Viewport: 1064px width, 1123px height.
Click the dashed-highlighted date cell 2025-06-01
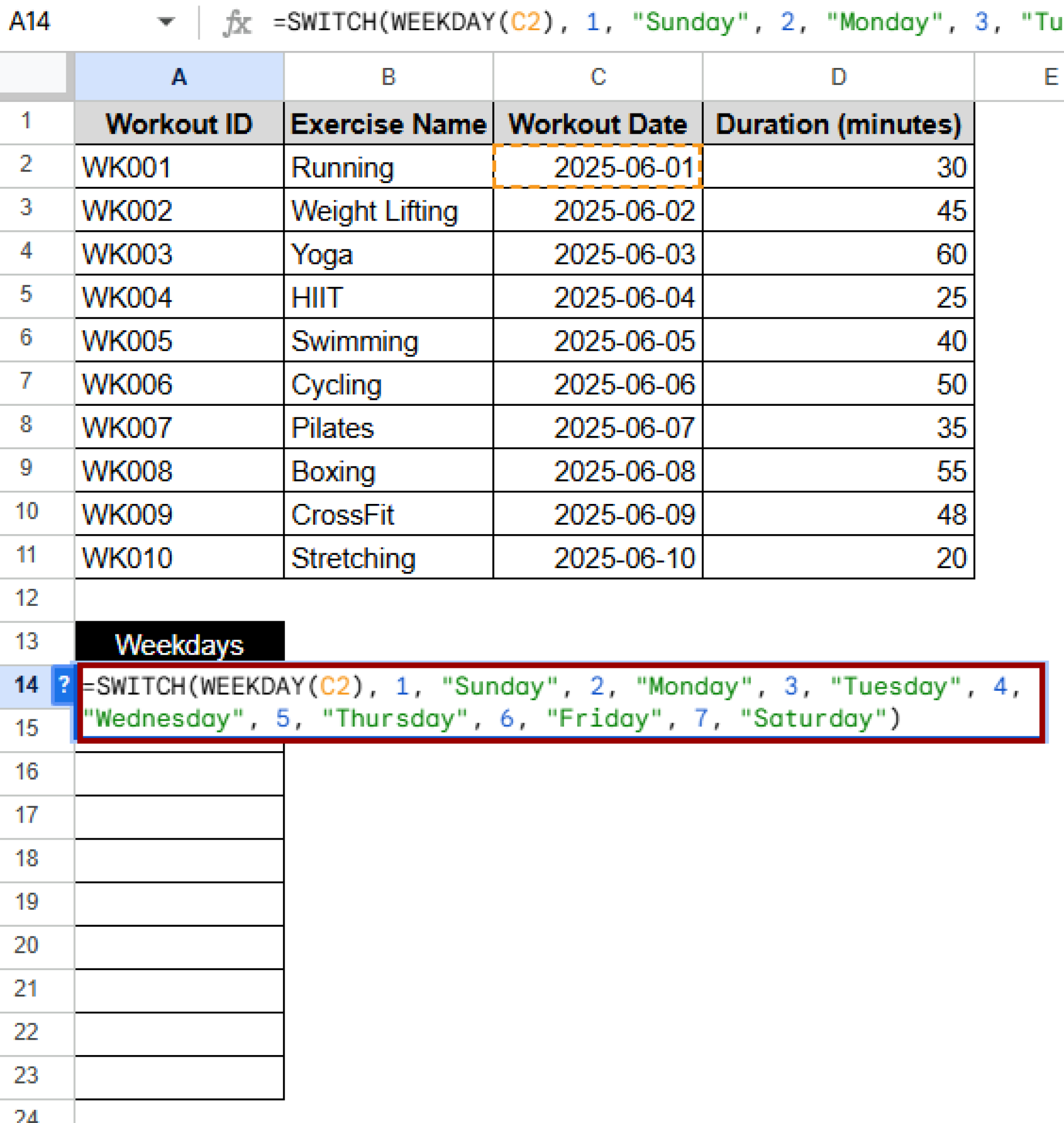[x=597, y=167]
